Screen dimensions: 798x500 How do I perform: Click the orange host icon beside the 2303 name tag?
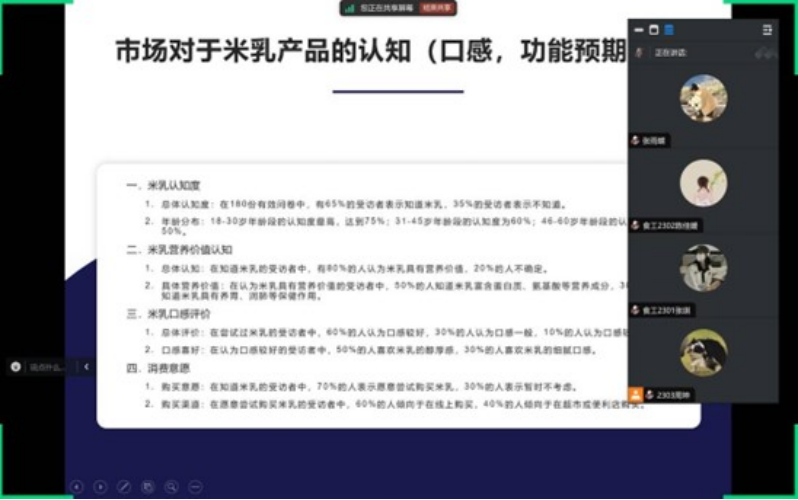click(636, 395)
